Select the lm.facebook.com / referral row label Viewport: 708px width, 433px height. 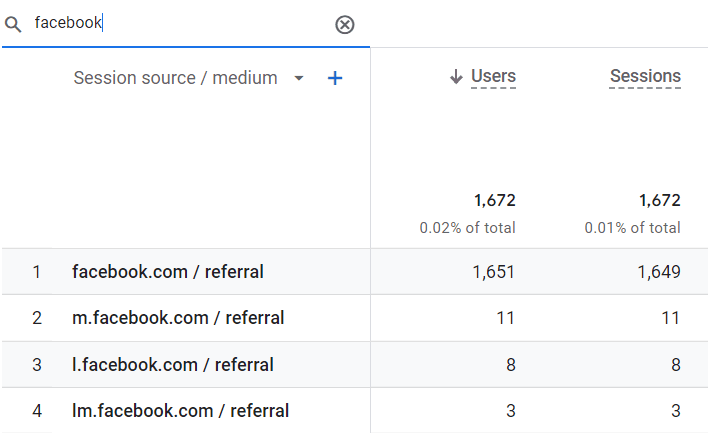pos(180,410)
